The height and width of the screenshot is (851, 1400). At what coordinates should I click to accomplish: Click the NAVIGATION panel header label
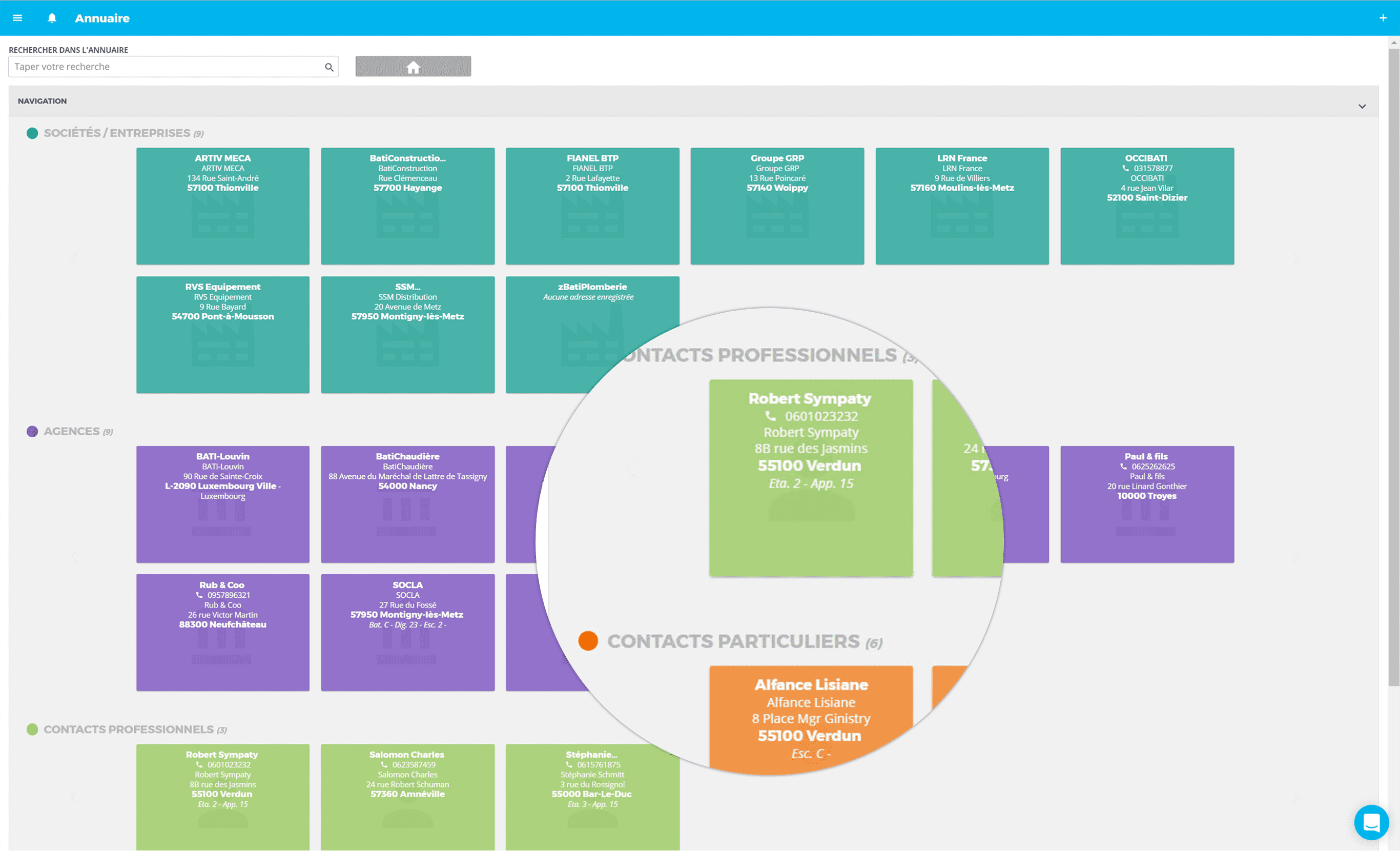coord(42,101)
